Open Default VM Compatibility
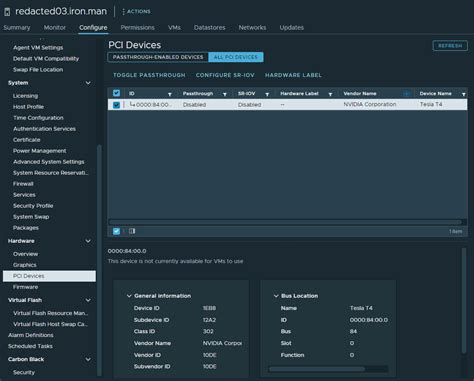Screen dimensions: 474x381 (46, 59)
